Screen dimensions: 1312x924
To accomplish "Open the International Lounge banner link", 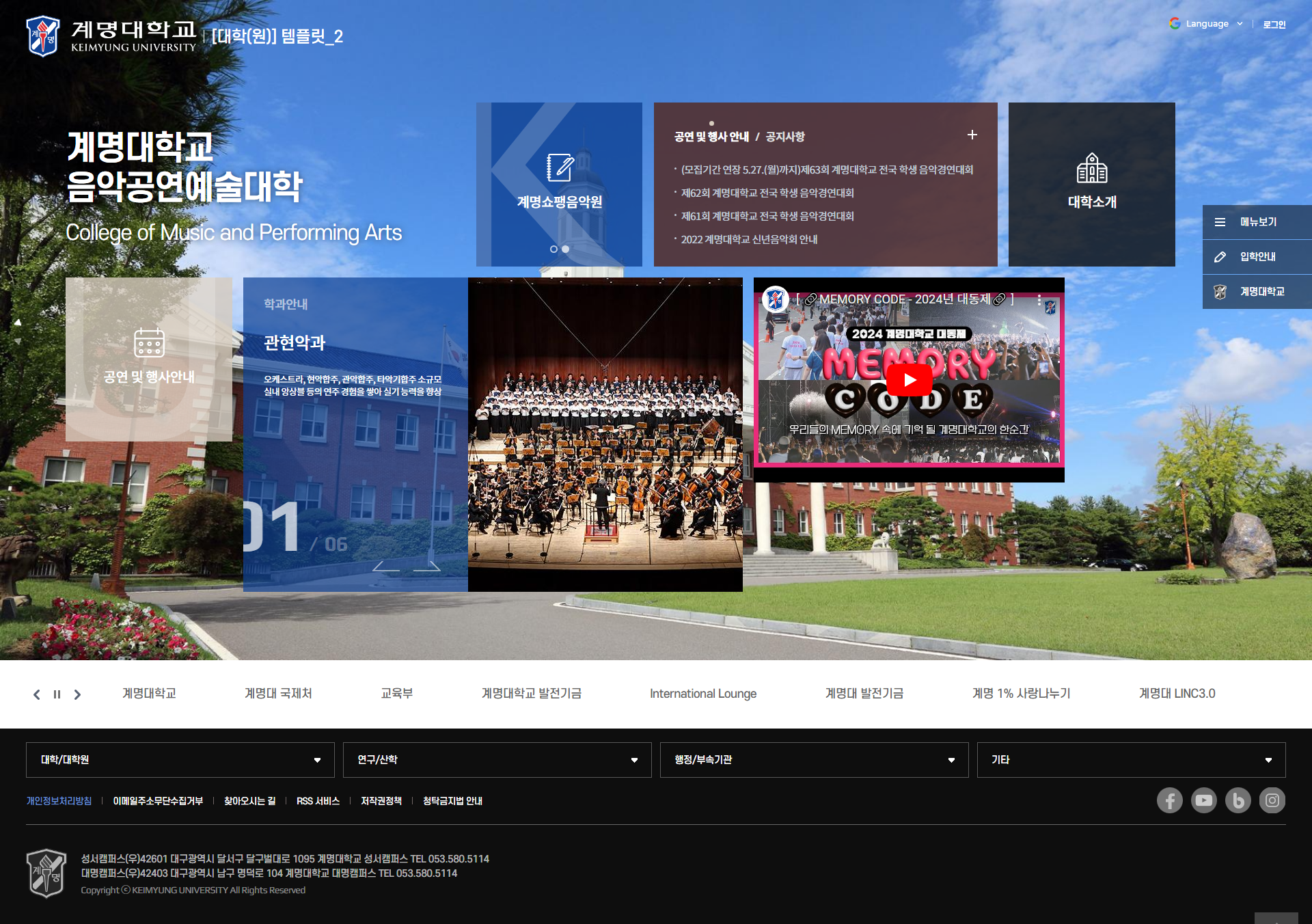I will tap(703, 694).
